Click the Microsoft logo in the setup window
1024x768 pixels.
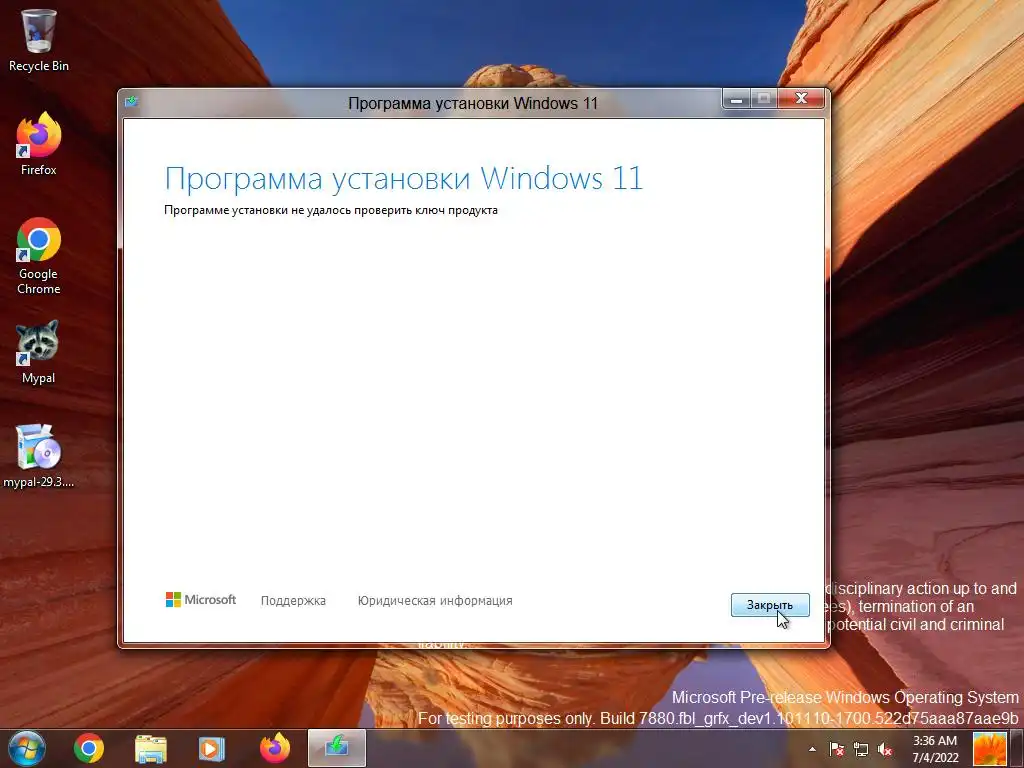click(x=201, y=600)
